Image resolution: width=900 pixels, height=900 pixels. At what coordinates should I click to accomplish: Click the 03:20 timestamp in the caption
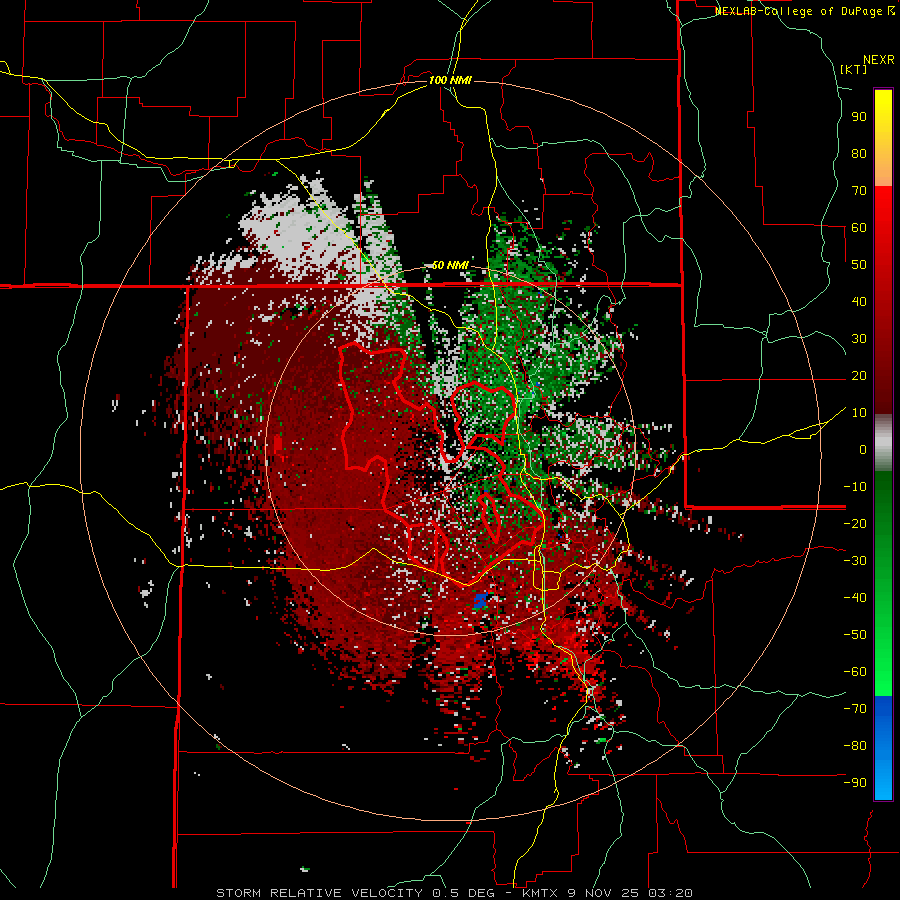click(670, 893)
